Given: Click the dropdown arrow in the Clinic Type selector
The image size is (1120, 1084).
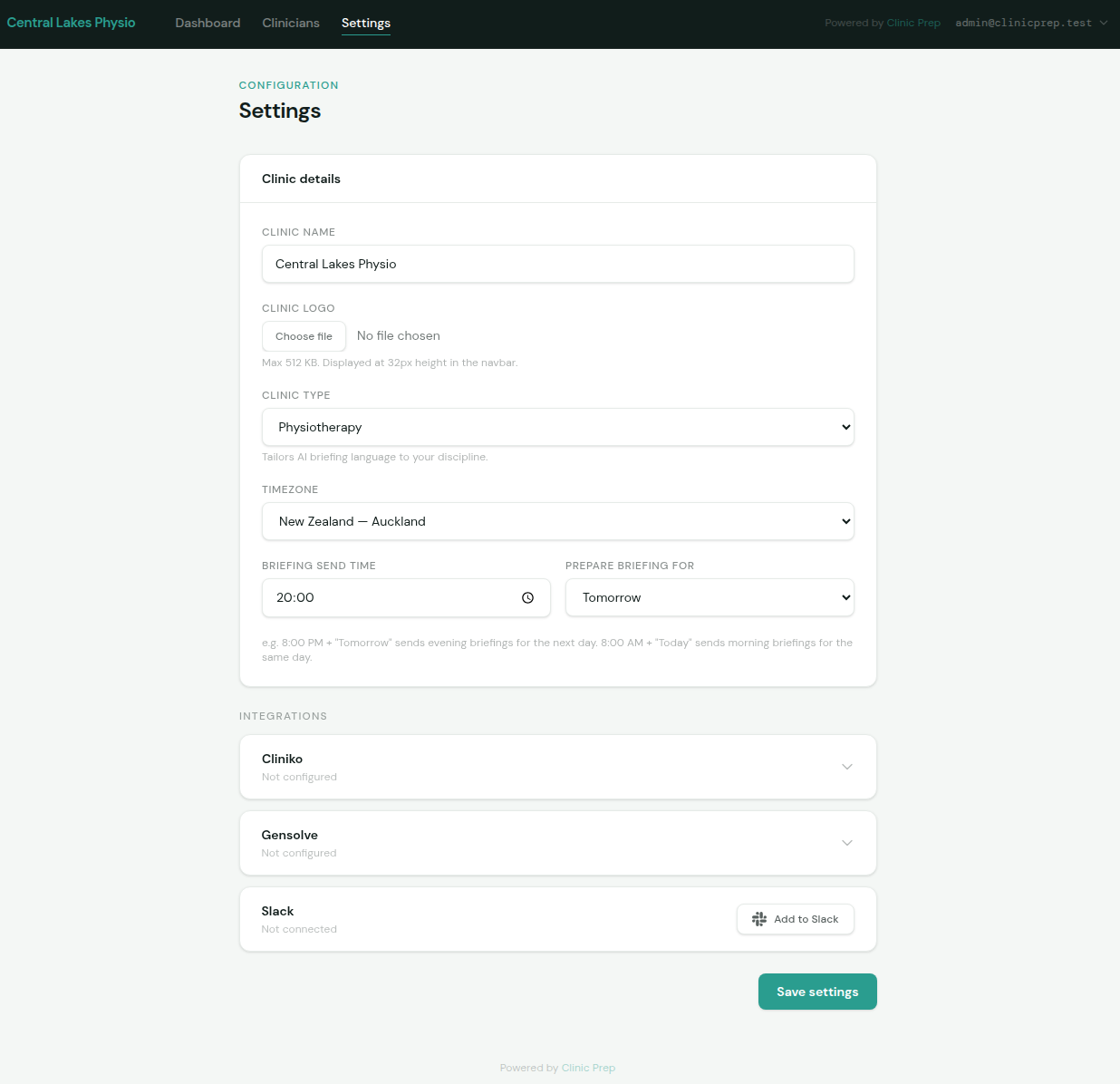Looking at the screenshot, I should click(x=845, y=427).
